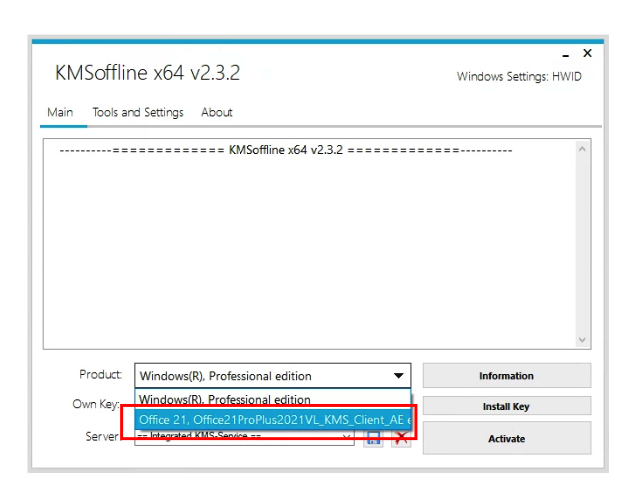This screenshot has height=499, width=620.
Task: Click the red X delete icon
Action: (401, 438)
